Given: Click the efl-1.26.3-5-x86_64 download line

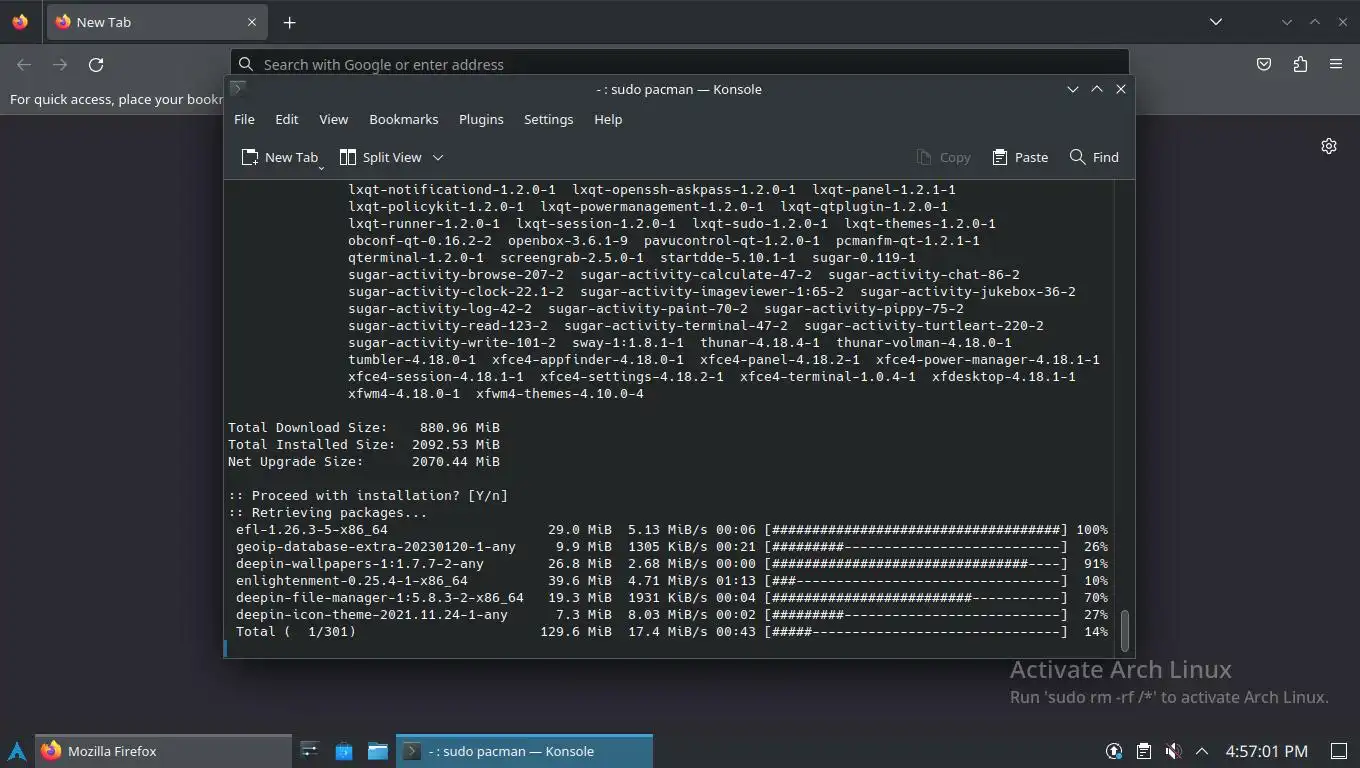Looking at the screenshot, I should (x=672, y=530).
